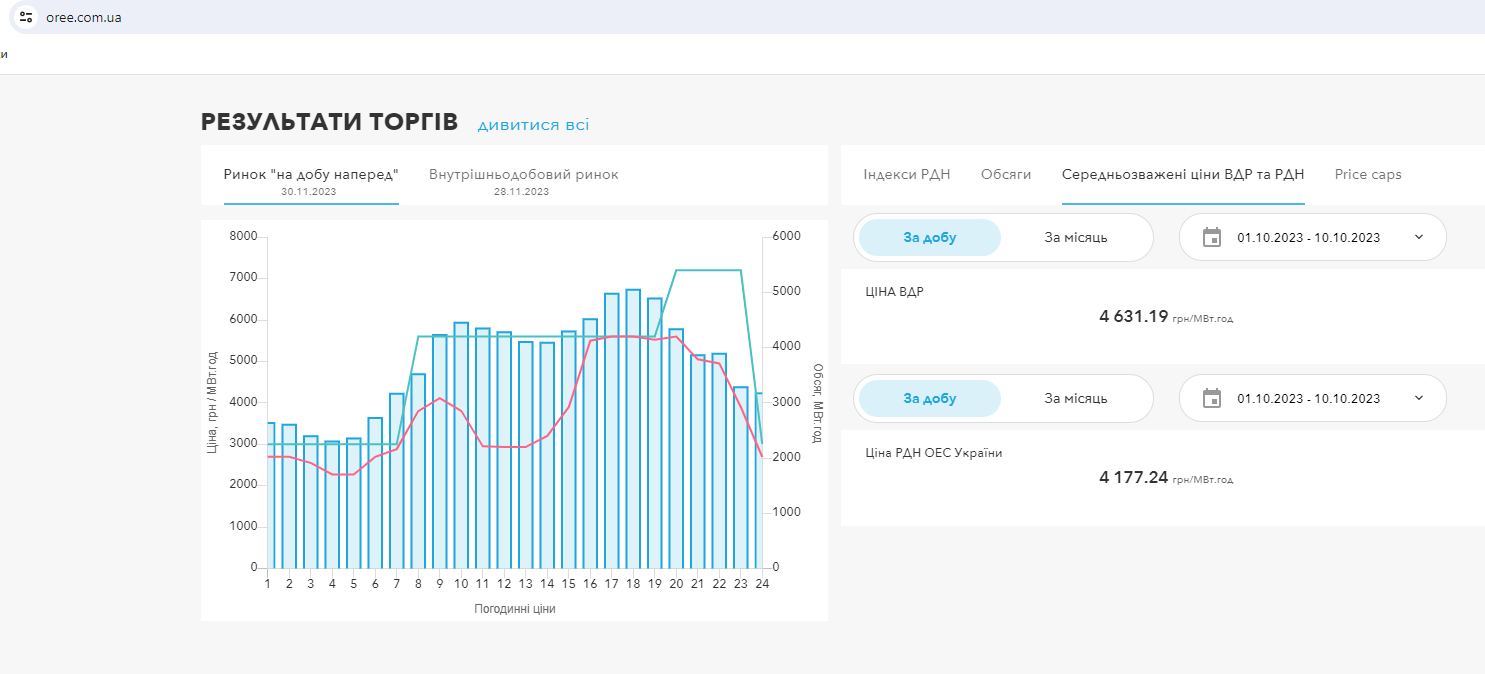Select 'За добу' for Ціна РДН ОЕС України

929,398
